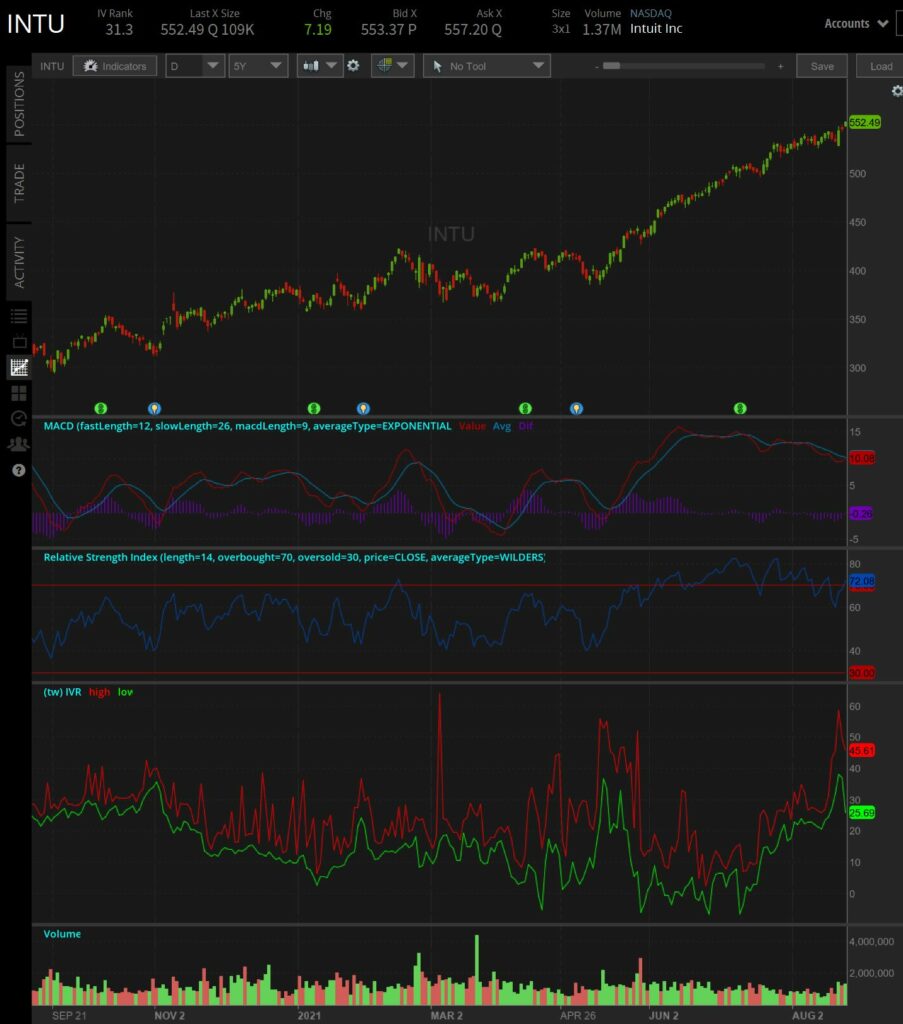
Task: Click the NASDAQ exchange label
Action: click(x=650, y=13)
